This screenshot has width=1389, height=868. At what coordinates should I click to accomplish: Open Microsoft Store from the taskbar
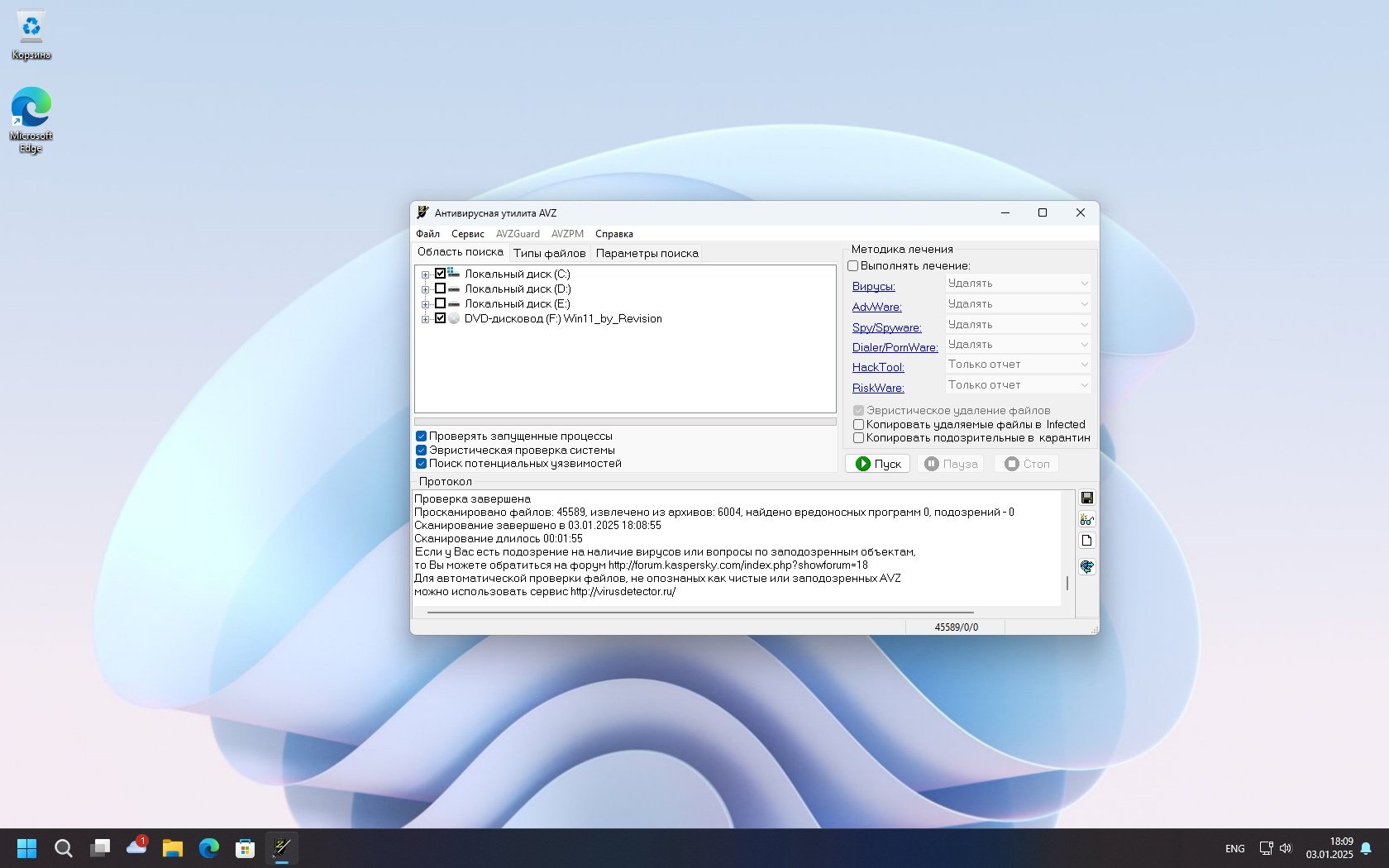(x=245, y=848)
